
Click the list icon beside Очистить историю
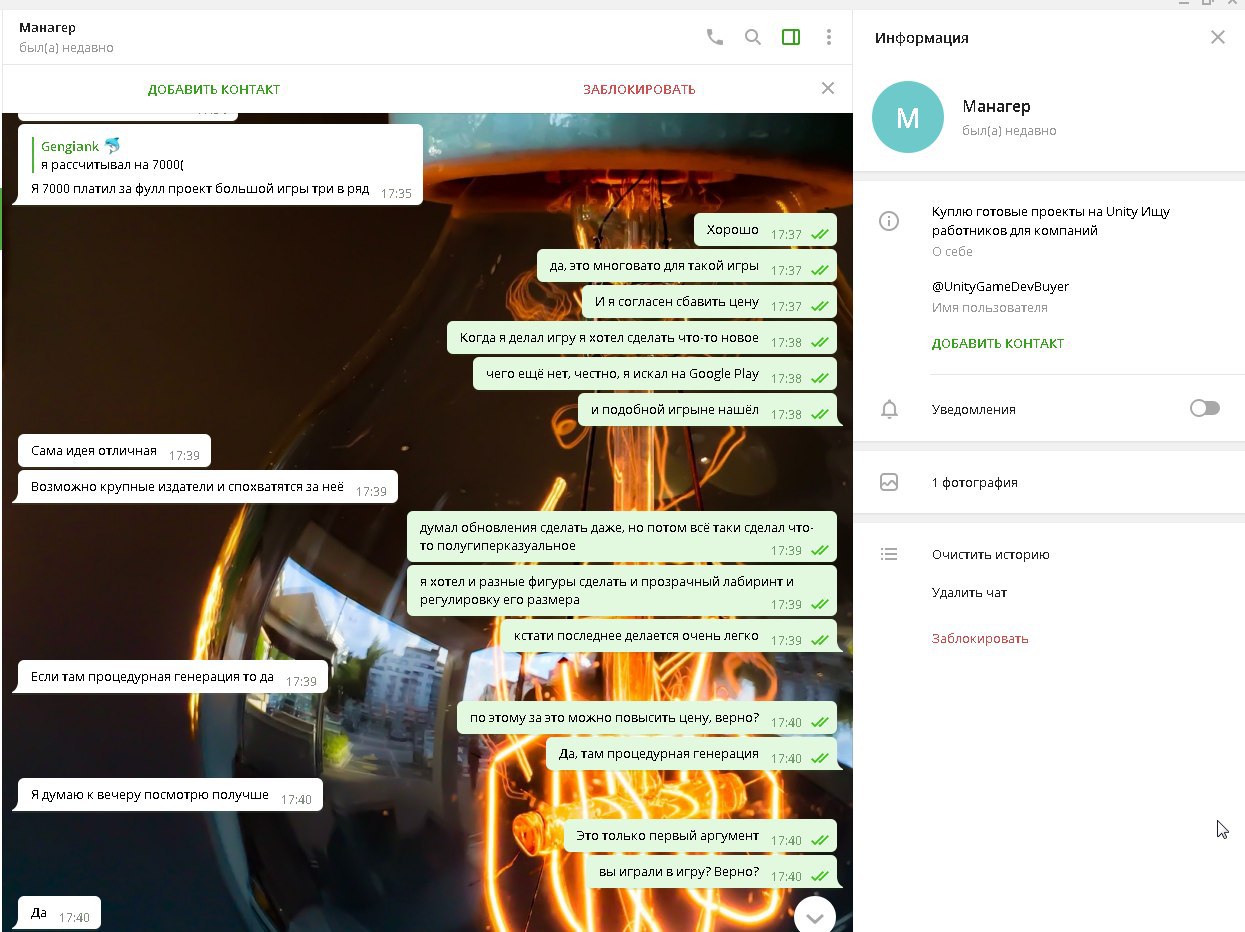[x=889, y=554]
